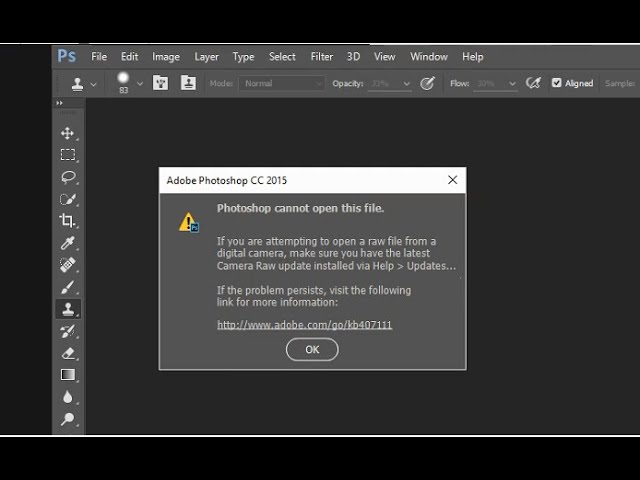Select the Eyedropper tool

click(67, 243)
